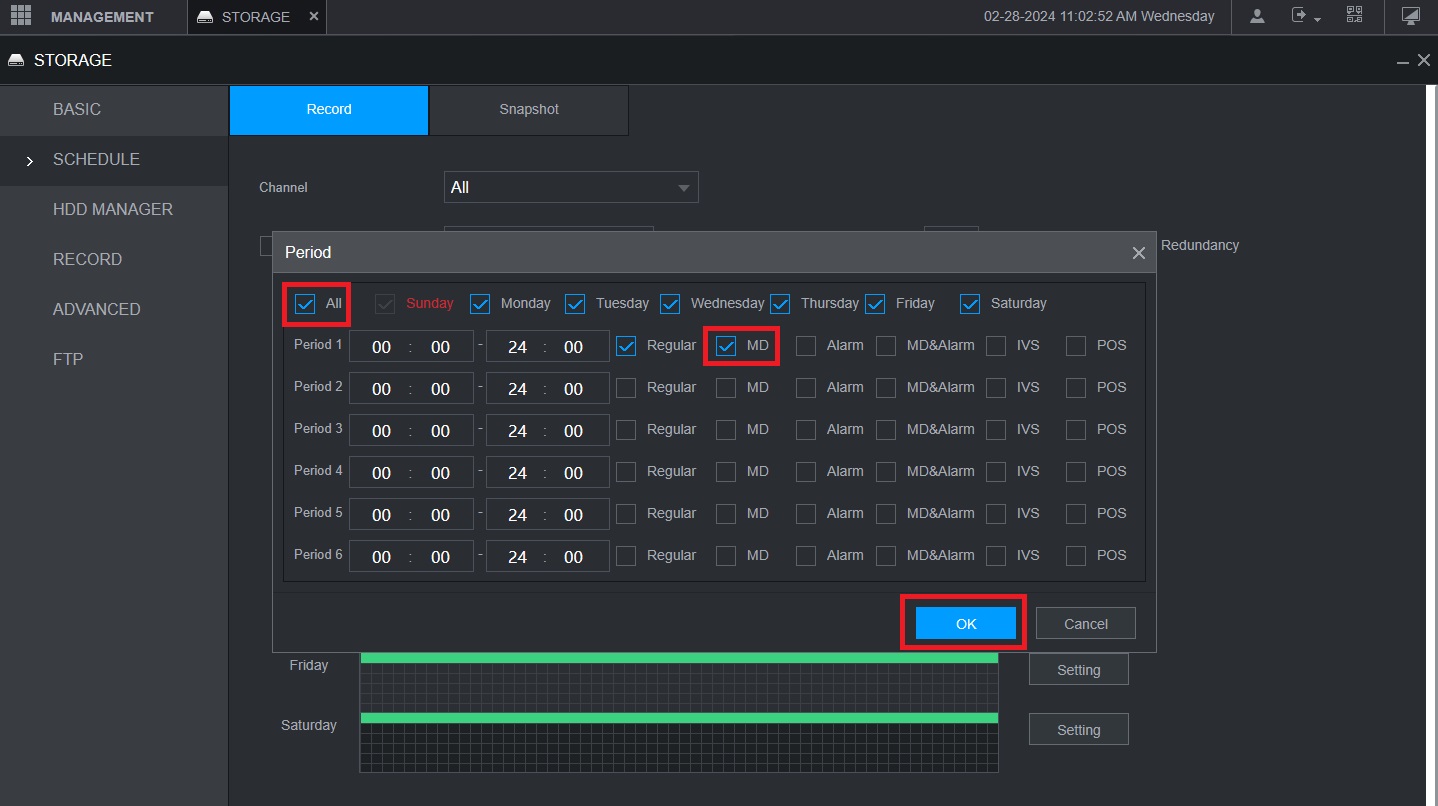This screenshot has width=1438, height=806.
Task: Toggle the Tuesday checkbox
Action: tap(575, 303)
